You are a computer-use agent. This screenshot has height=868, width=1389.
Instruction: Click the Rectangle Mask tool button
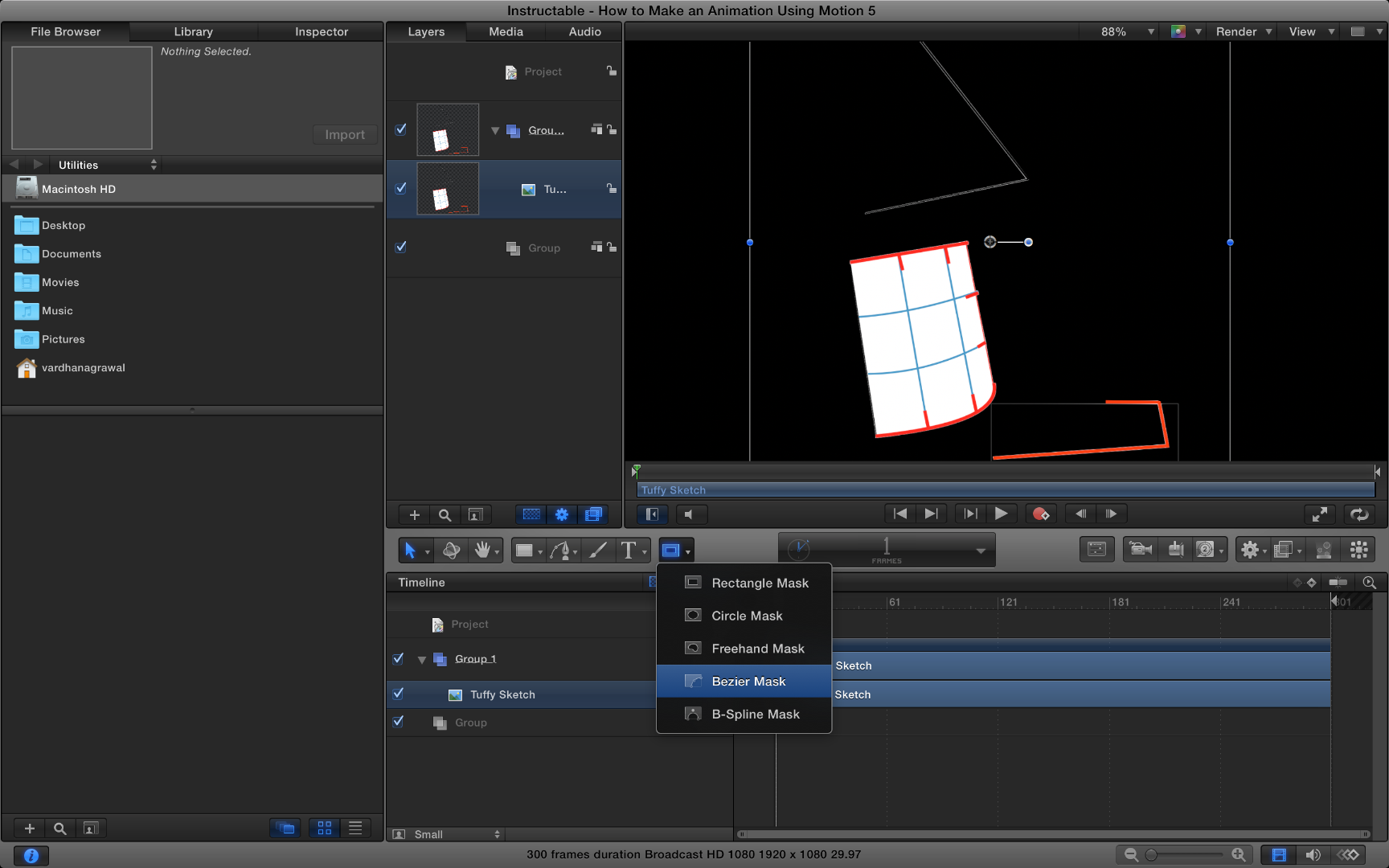pos(671,551)
